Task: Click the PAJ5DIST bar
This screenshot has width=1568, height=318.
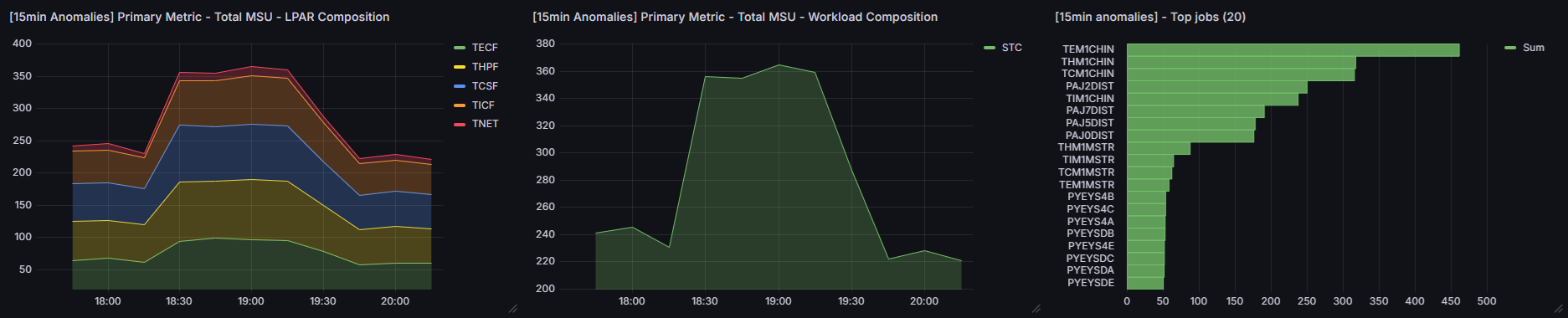Action: tap(1191, 124)
